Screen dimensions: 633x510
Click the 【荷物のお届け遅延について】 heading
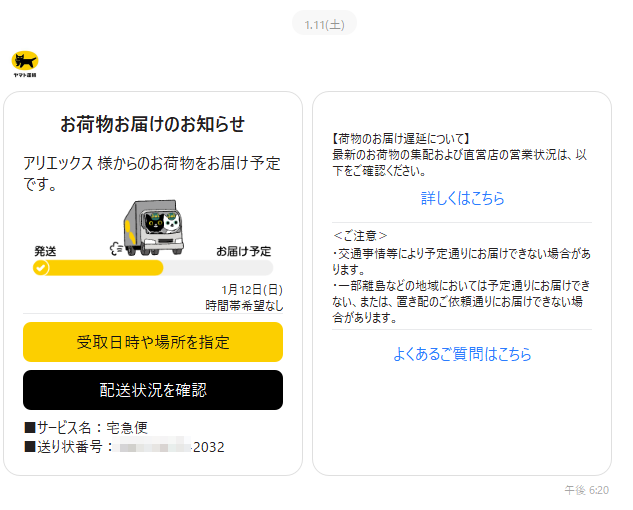pos(400,139)
